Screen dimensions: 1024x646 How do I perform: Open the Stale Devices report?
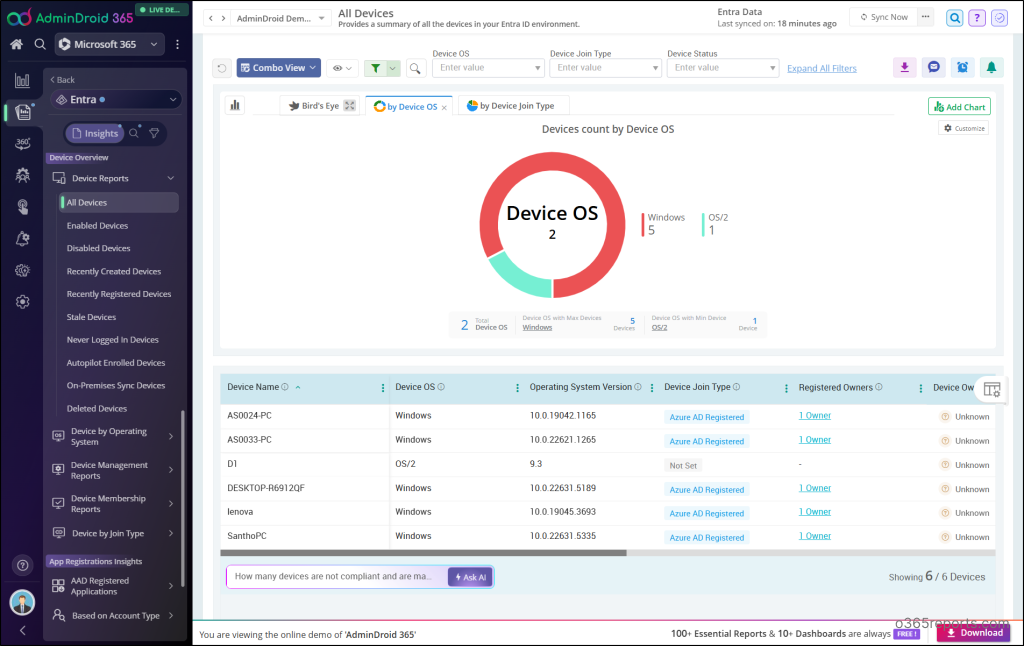click(x=91, y=317)
